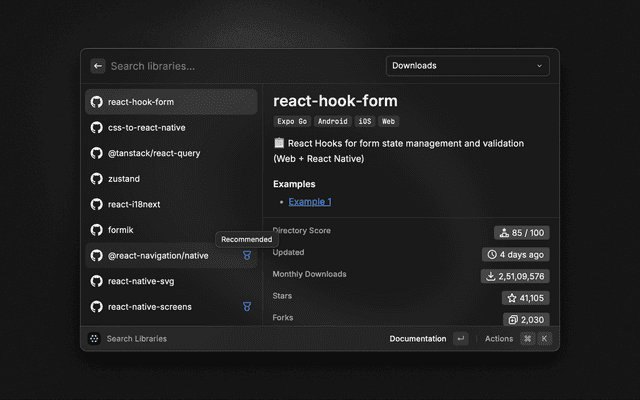Select css-to-react-native from the list
This screenshot has width=640, height=400.
[146, 128]
